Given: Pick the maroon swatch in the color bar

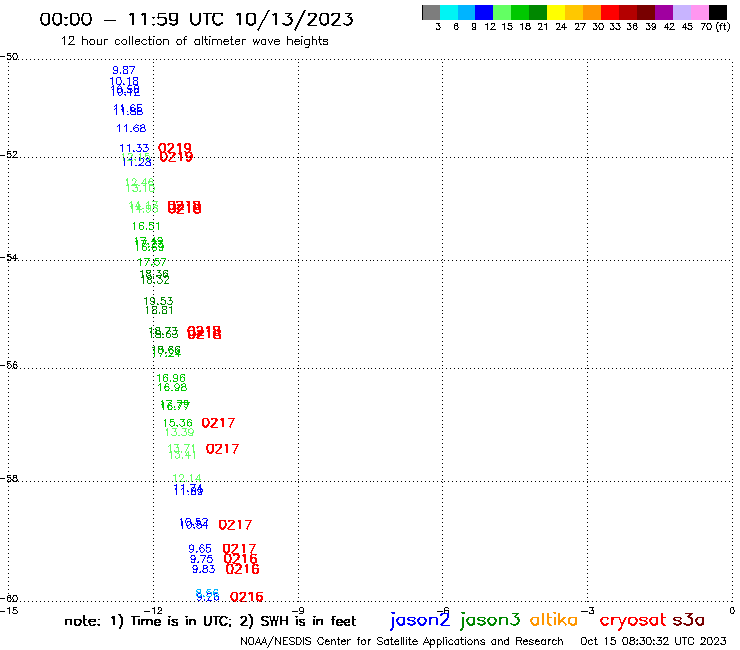Looking at the screenshot, I should 646,12.
